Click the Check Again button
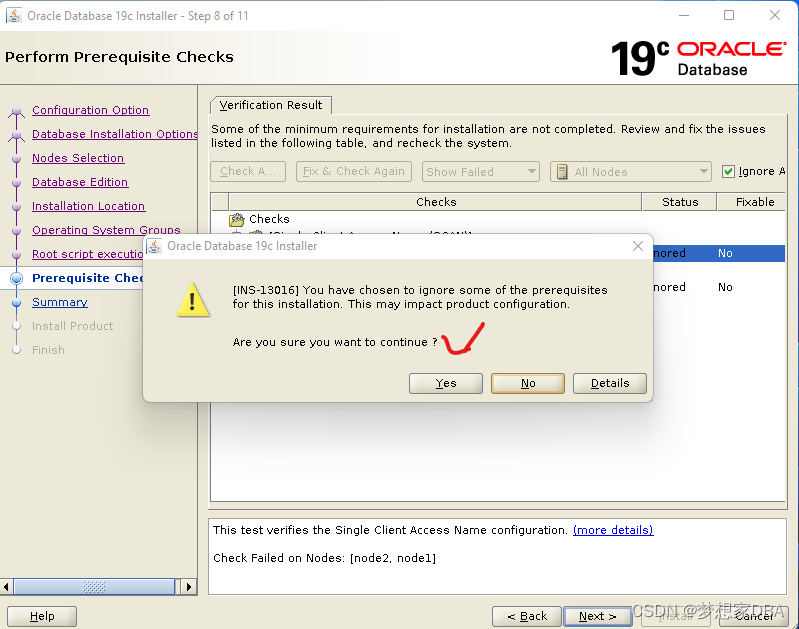This screenshot has height=629, width=799. 248,171
